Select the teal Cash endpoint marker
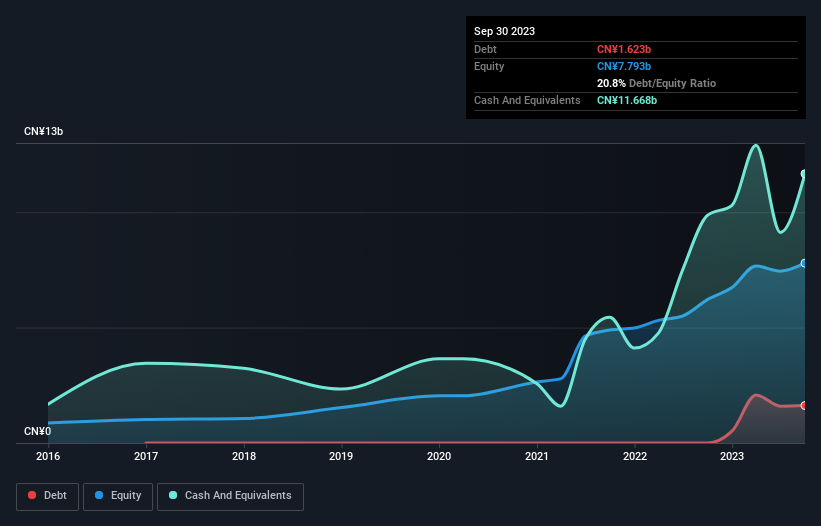This screenshot has height=526, width=821. (804, 174)
